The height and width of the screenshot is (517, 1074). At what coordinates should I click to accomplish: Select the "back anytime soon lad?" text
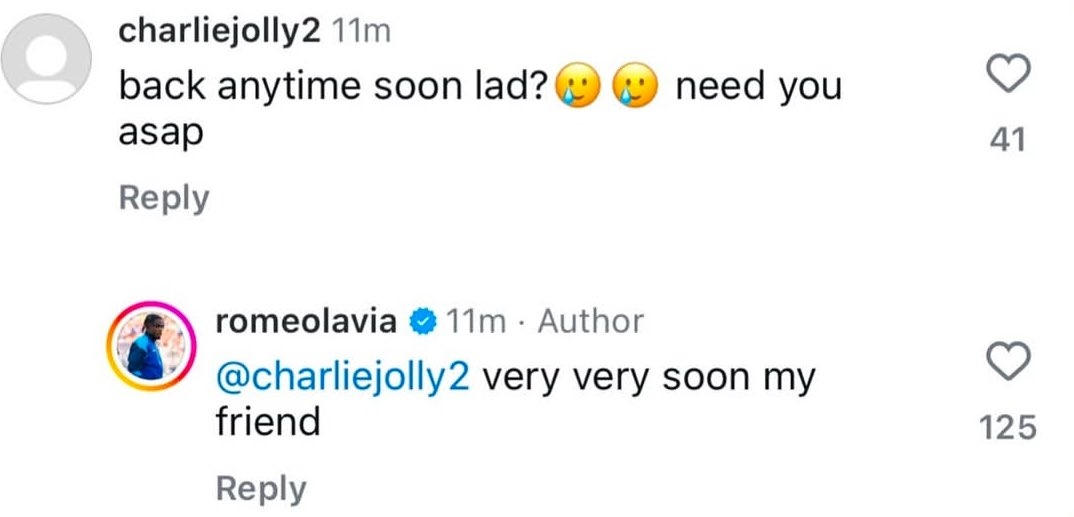332,88
